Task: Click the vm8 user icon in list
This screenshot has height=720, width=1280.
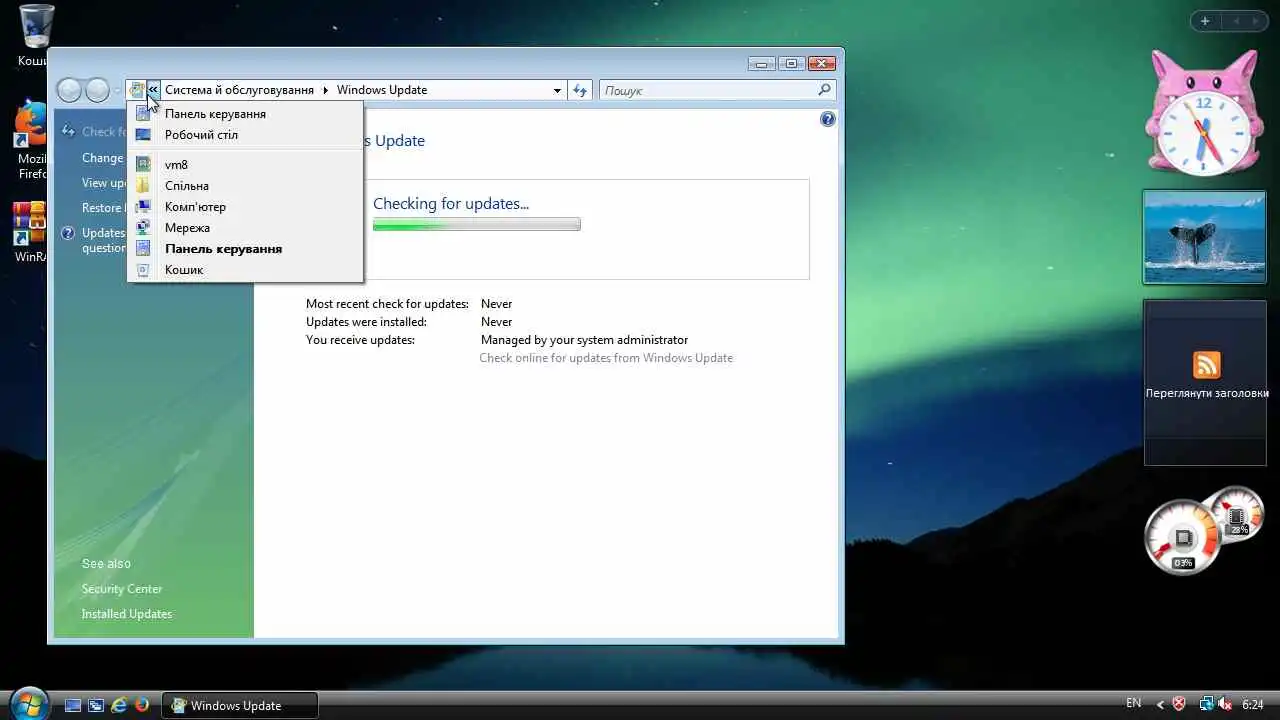Action: [143, 165]
